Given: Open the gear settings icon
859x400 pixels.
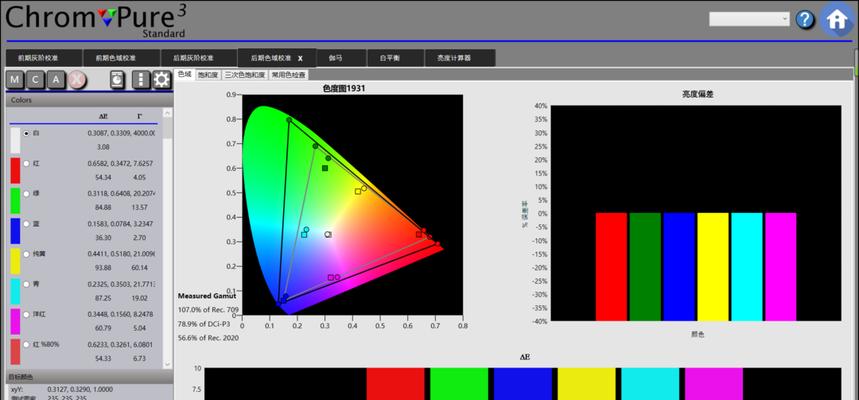Looking at the screenshot, I should (x=161, y=80).
